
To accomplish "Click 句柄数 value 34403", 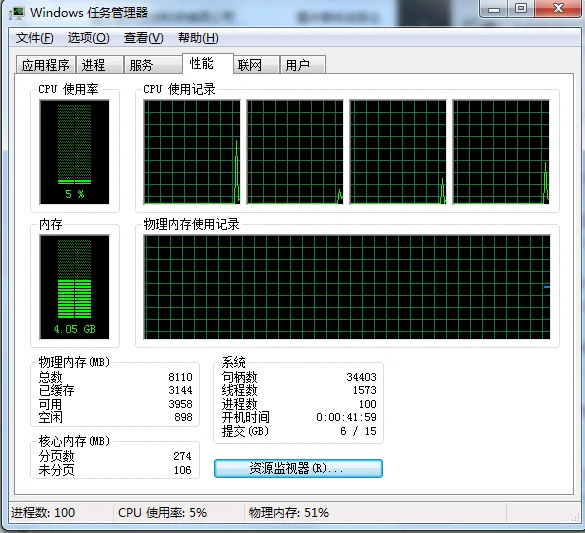I will pyautogui.click(x=361, y=377).
